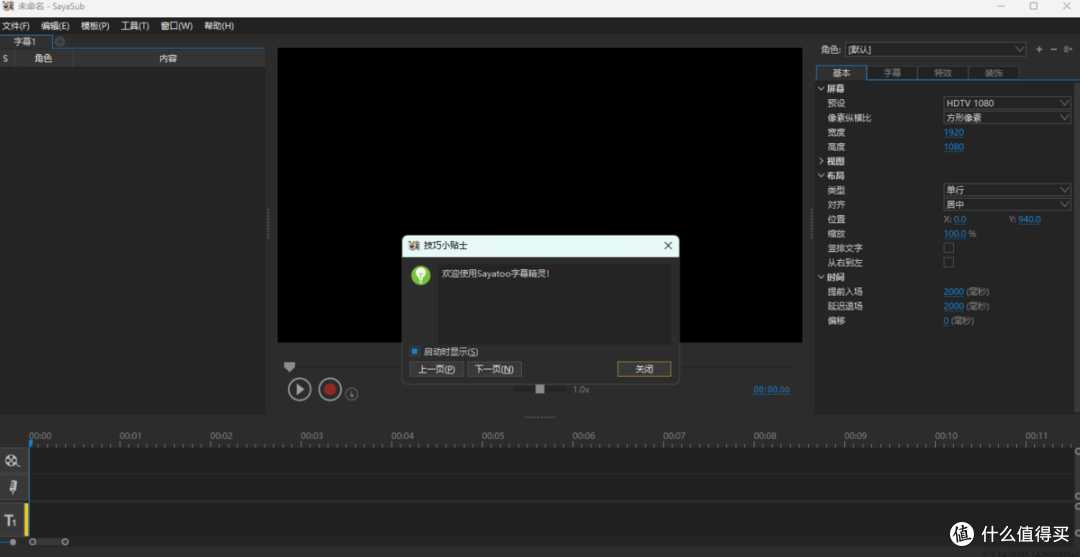Click the 延迟退场 value 2000

(954, 306)
